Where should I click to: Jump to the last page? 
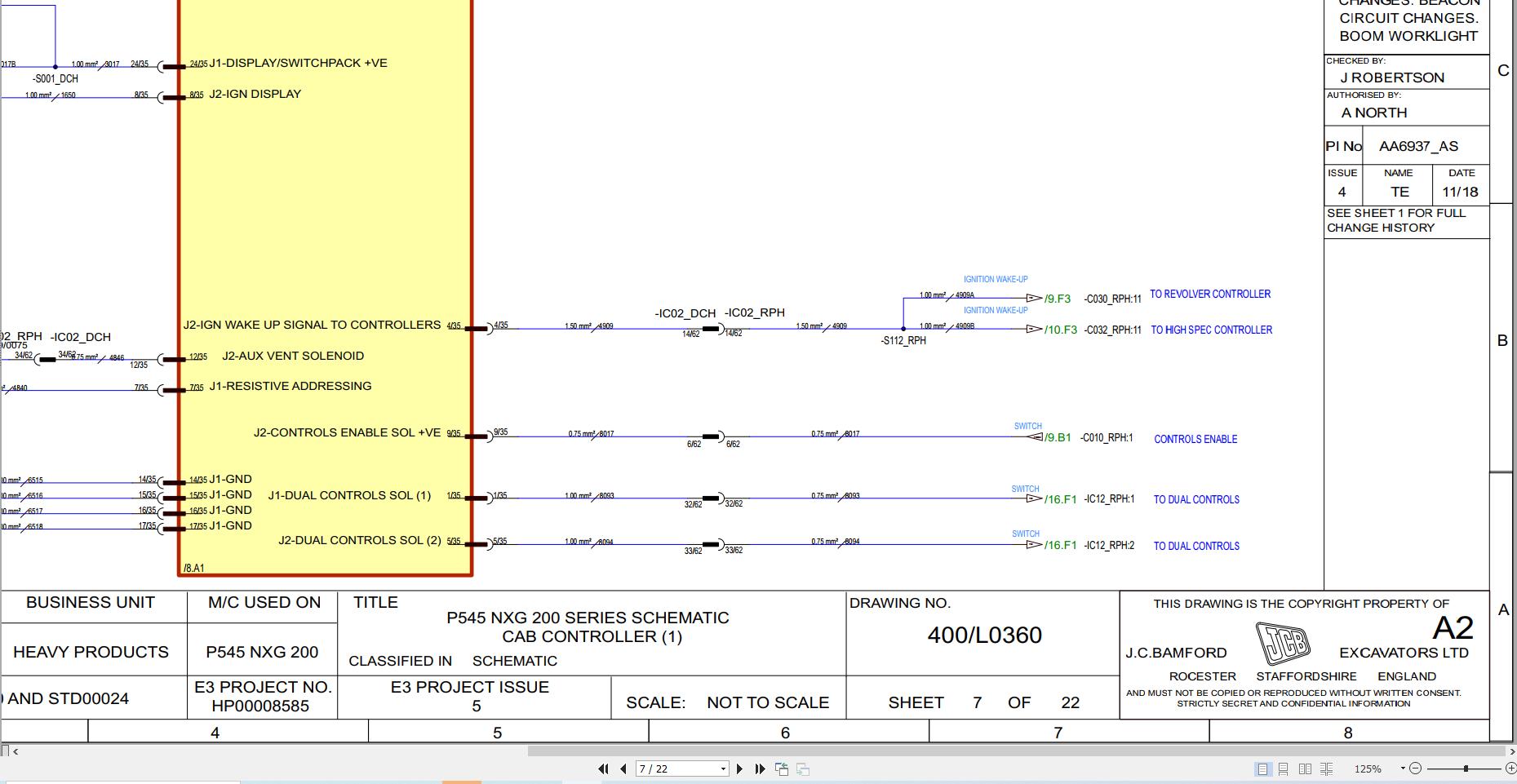coord(760,768)
